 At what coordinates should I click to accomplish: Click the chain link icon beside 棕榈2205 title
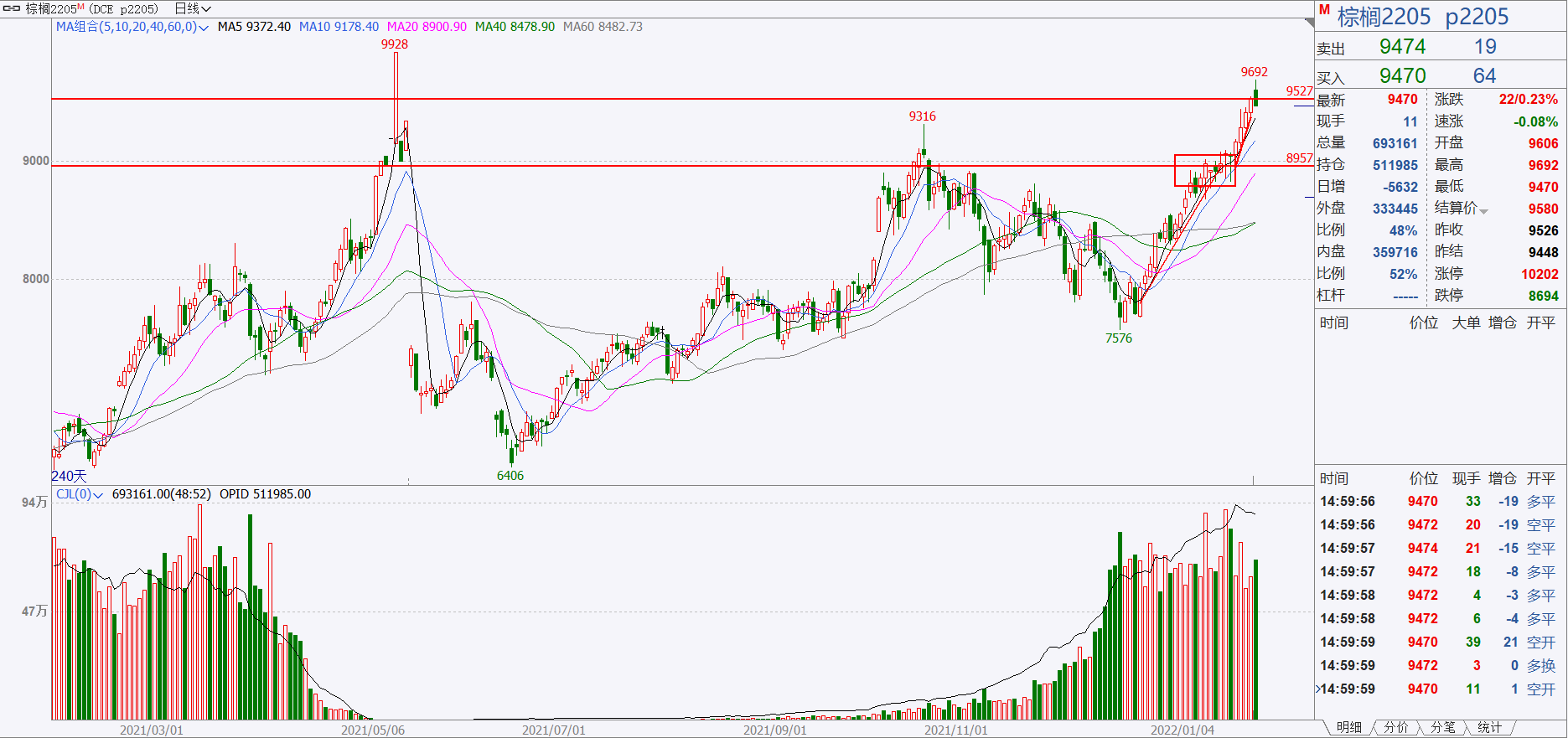point(13,8)
